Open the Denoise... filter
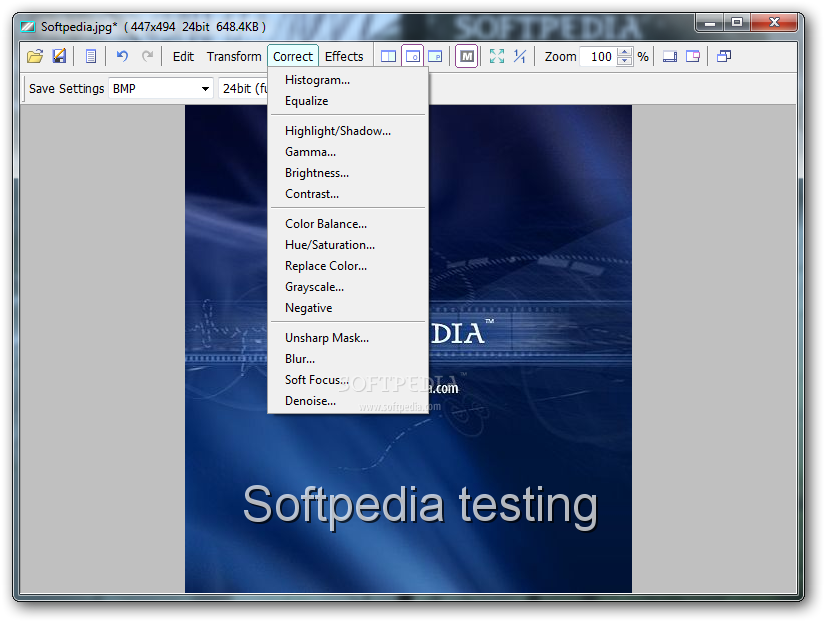The width and height of the screenshot is (825, 622). [x=348, y=401]
